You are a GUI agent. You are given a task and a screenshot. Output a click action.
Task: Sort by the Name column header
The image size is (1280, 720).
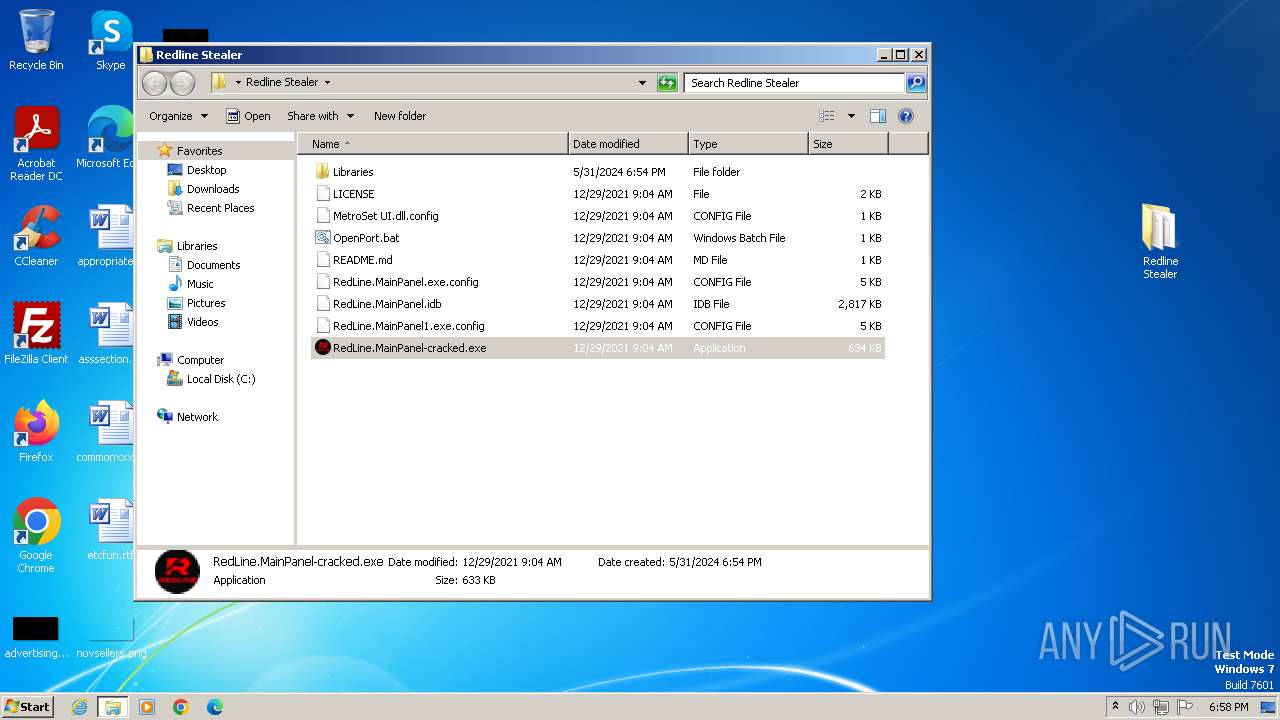[432, 144]
